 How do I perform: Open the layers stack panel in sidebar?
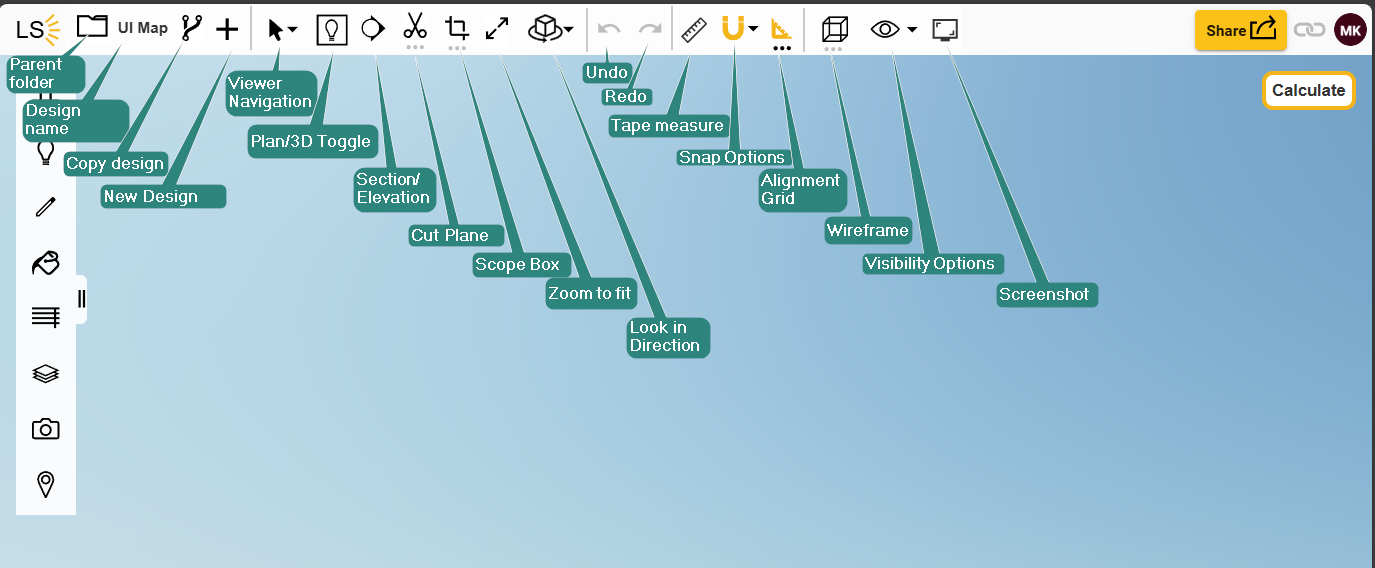pyautogui.click(x=45, y=373)
